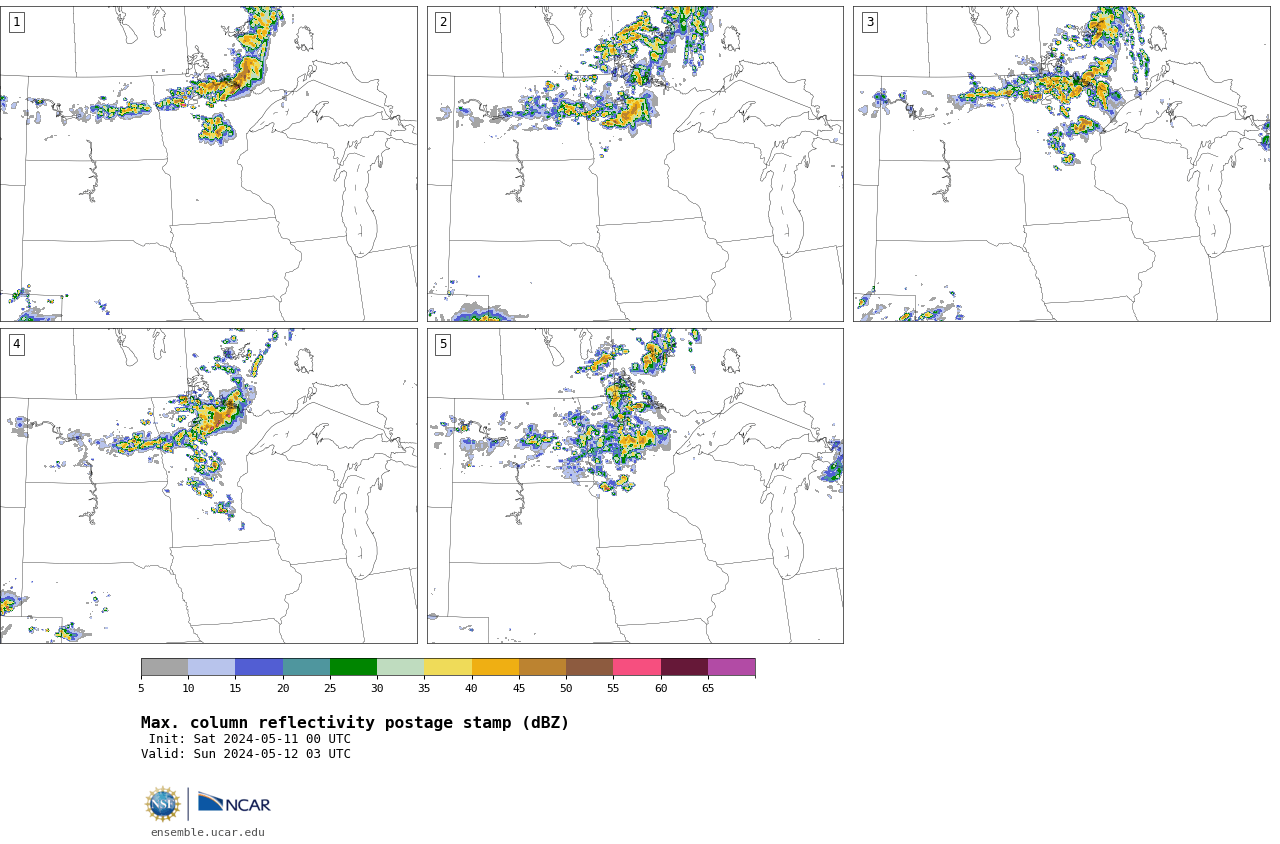Screen dimensions: 1280x844
Task: Click the Init: Sat 2024-05-11 00 UTC text
Action: (x=250, y=739)
